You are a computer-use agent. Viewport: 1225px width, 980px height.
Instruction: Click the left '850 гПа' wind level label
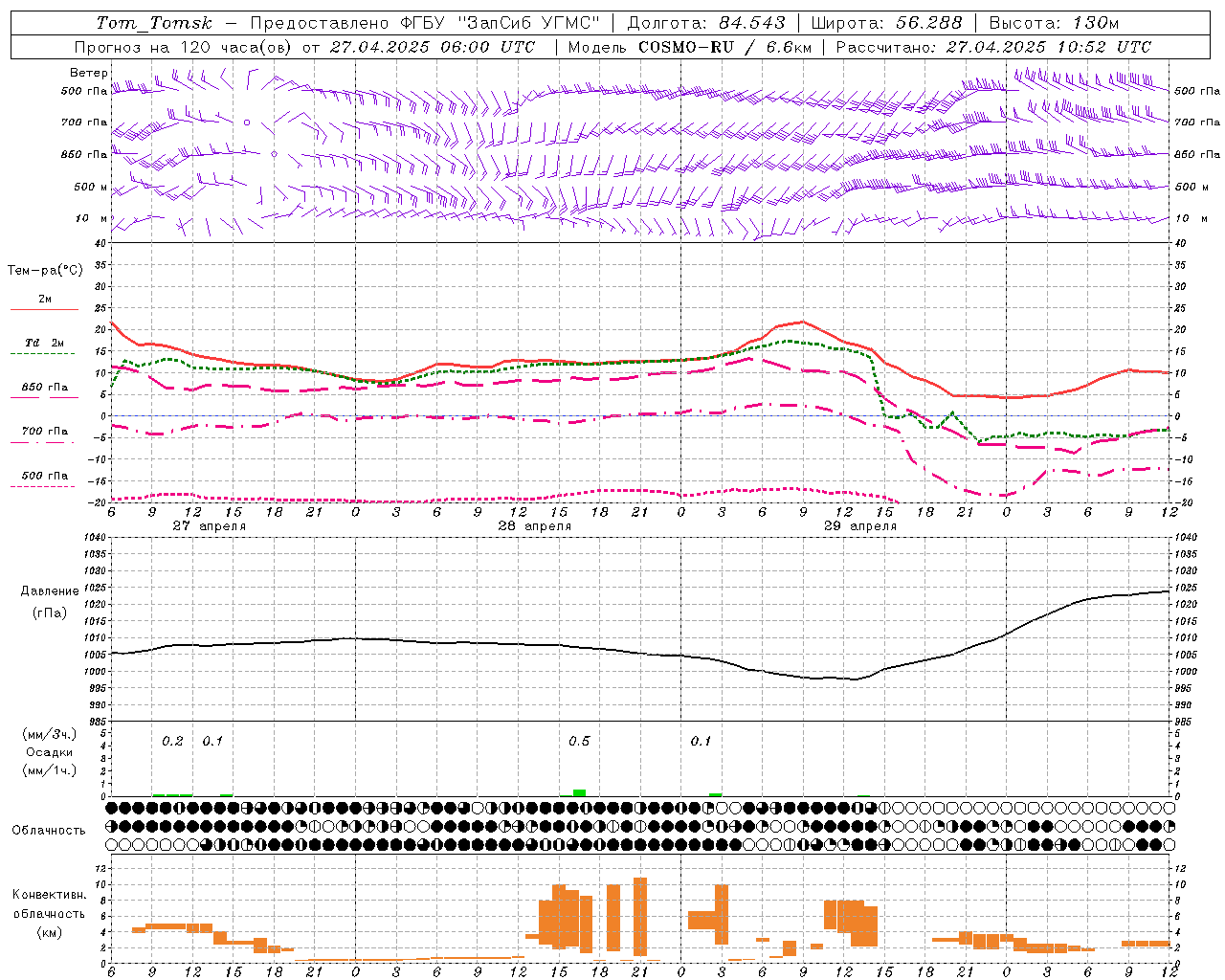[84, 154]
